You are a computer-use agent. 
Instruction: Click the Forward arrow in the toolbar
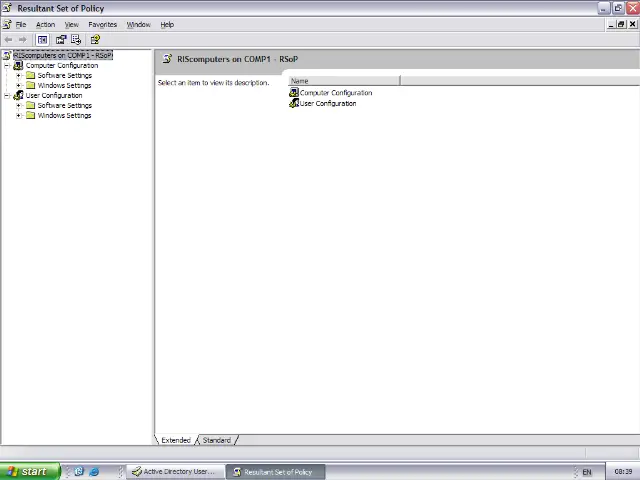tap(22, 40)
